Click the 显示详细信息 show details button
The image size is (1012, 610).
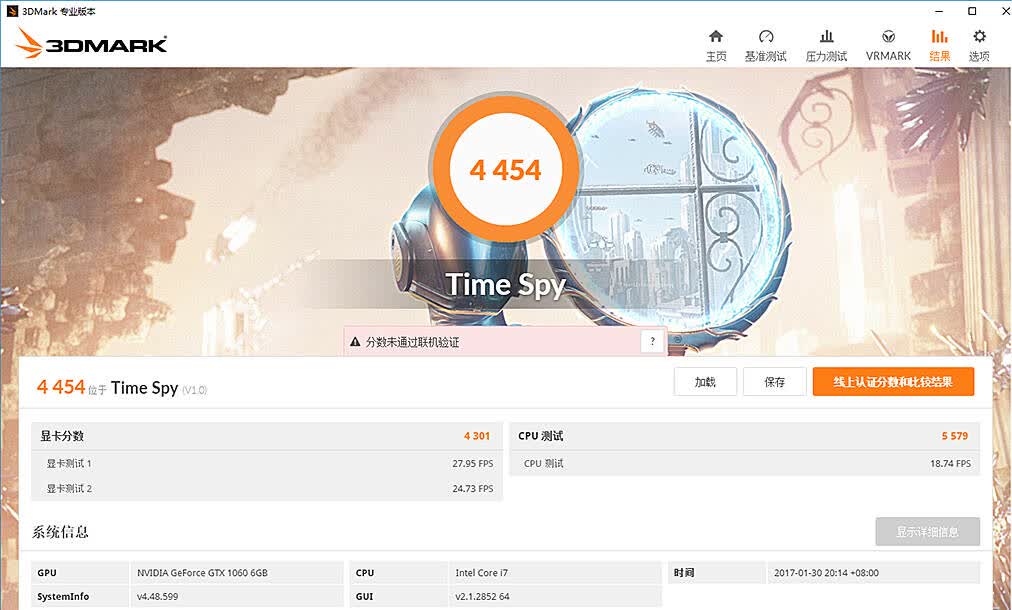[927, 532]
